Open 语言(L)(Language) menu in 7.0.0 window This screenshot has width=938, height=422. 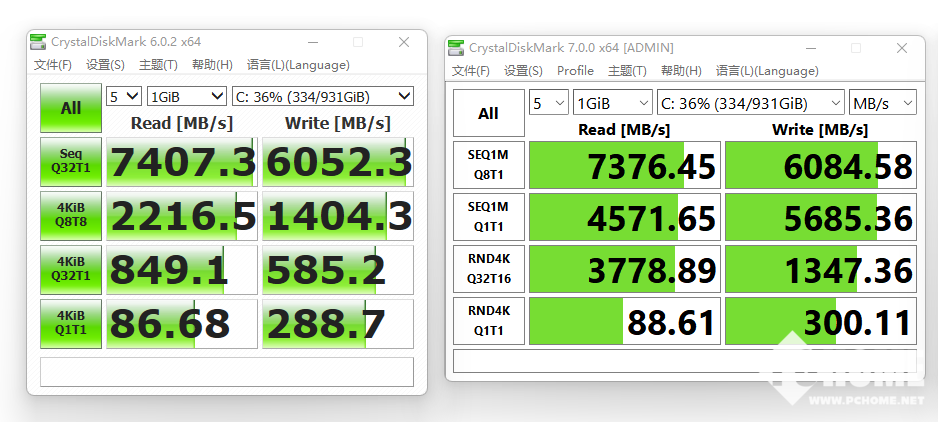(x=767, y=71)
